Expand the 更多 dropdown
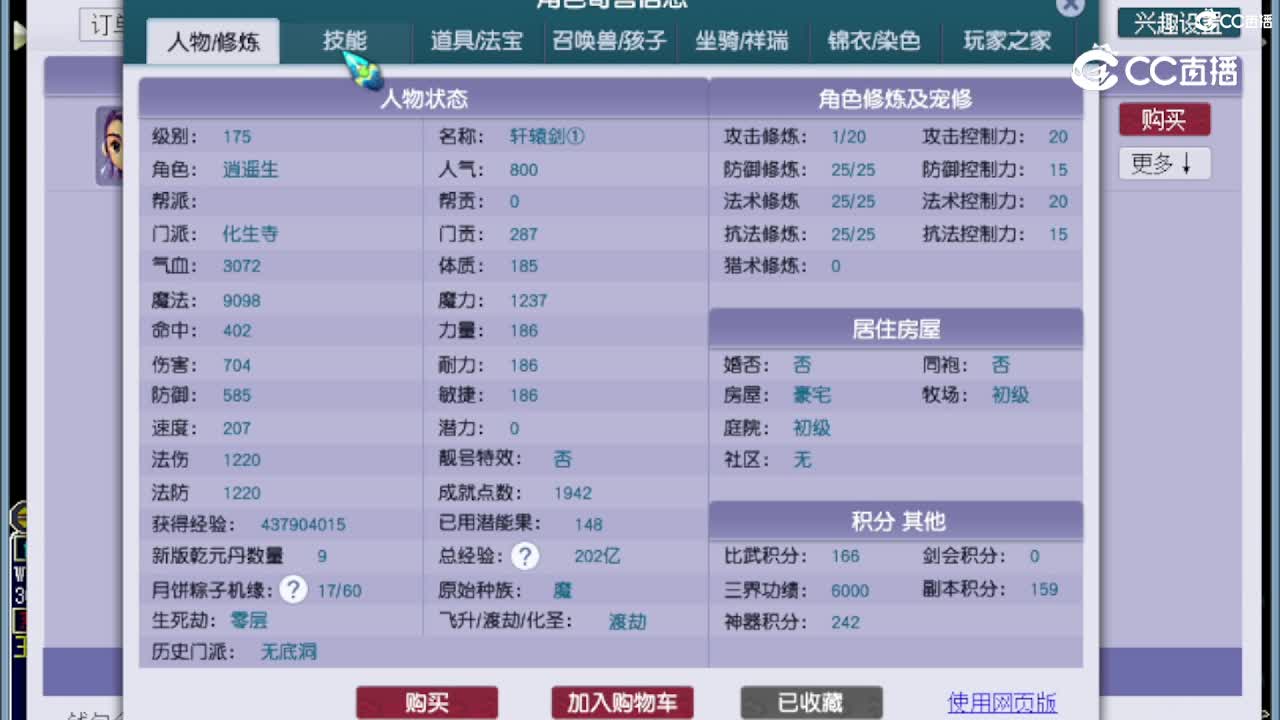1280x720 pixels. (1163, 164)
